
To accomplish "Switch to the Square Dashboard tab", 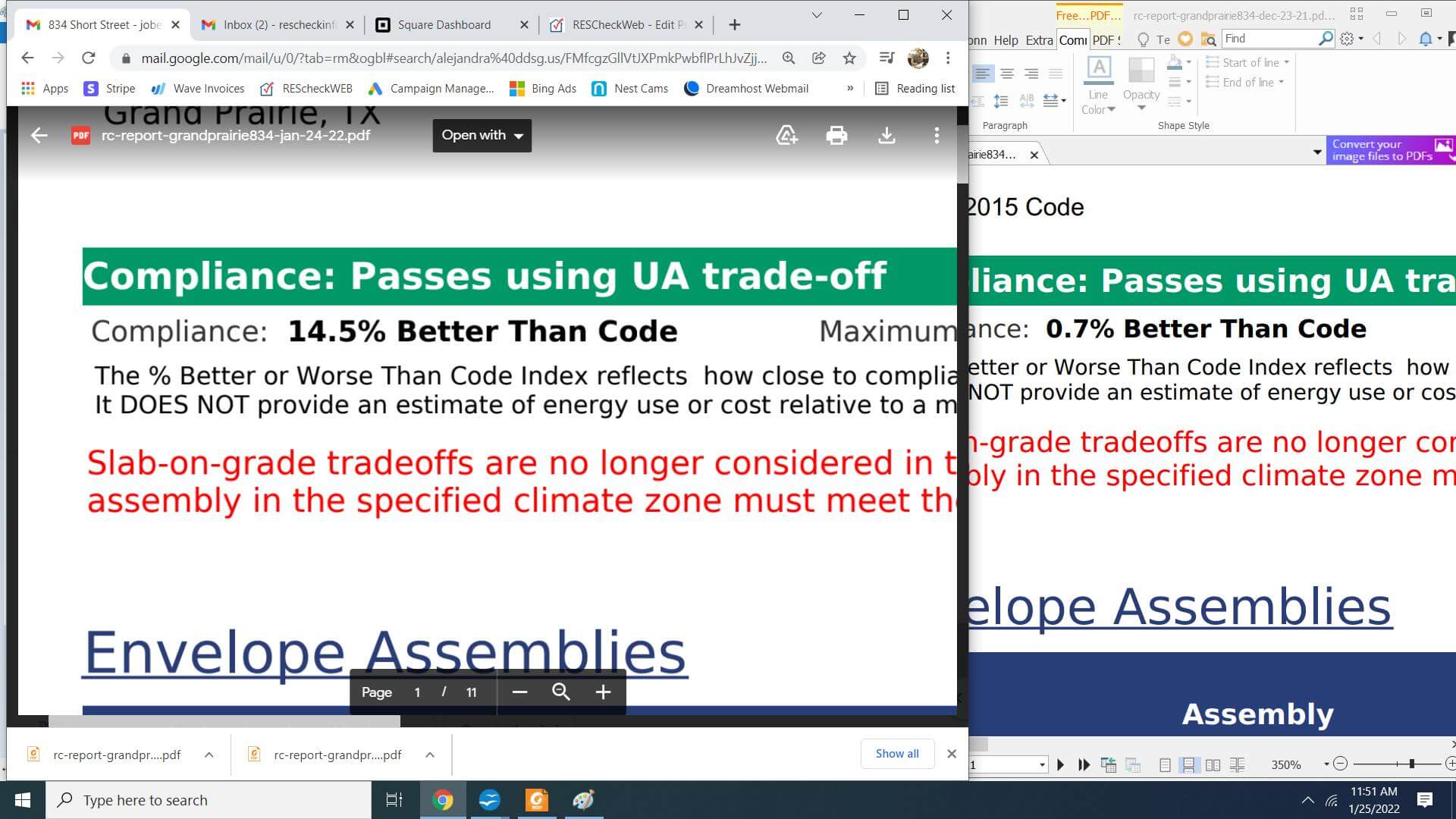I will tap(444, 25).
